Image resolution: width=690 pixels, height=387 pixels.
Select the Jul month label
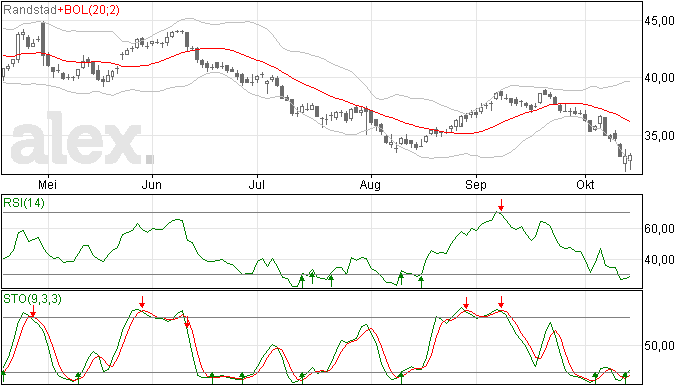pyautogui.click(x=257, y=184)
